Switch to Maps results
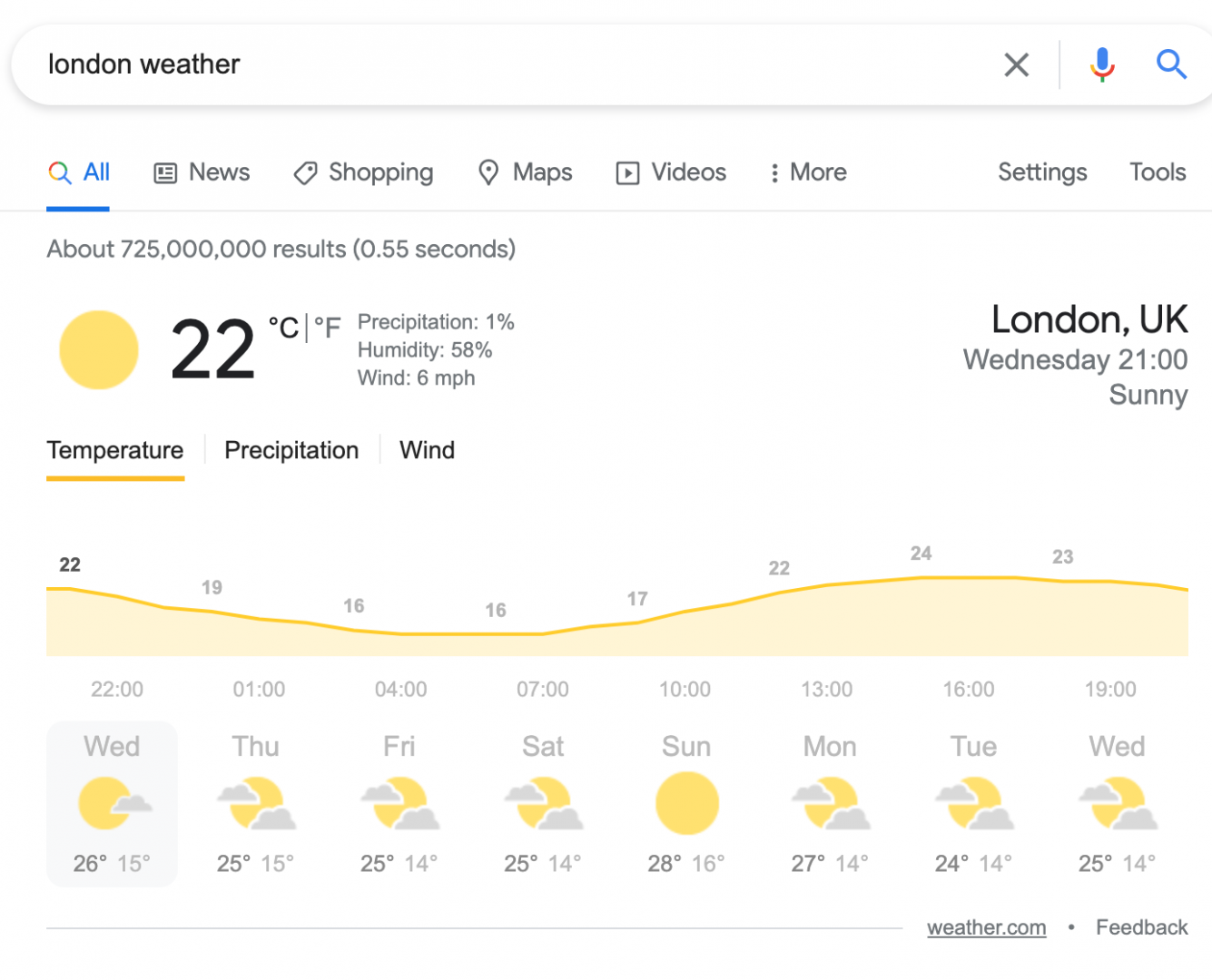Viewport: 1212px width, 980px height. pos(525,172)
